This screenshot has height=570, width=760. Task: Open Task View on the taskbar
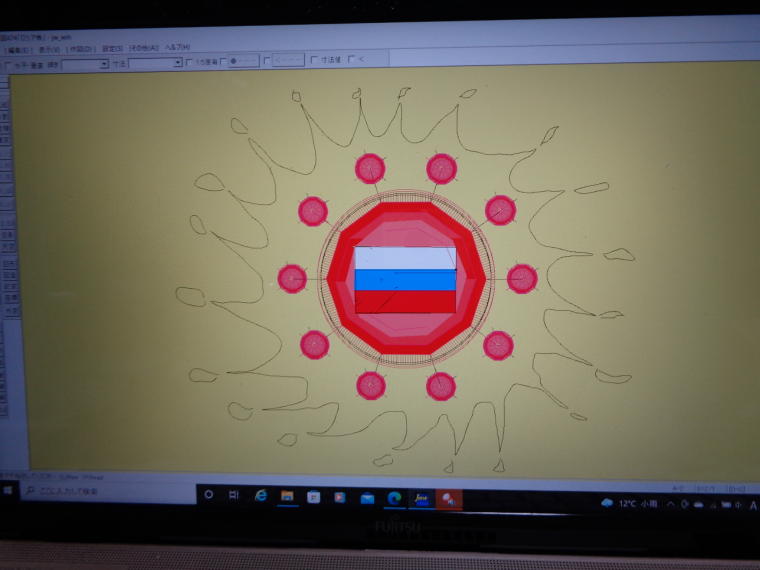click(234, 495)
